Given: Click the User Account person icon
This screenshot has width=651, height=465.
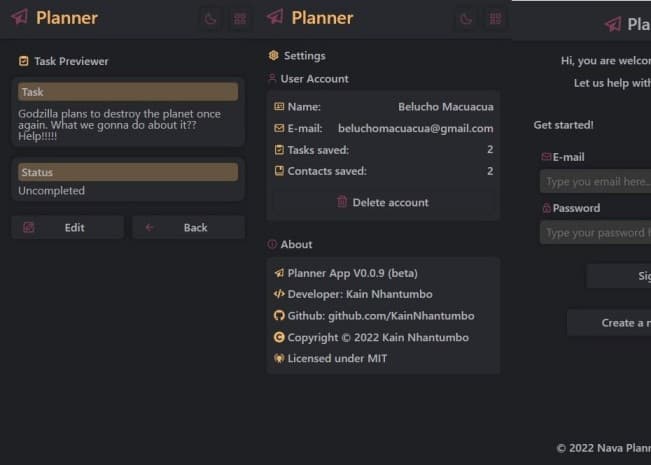Looking at the screenshot, I should point(272,78).
